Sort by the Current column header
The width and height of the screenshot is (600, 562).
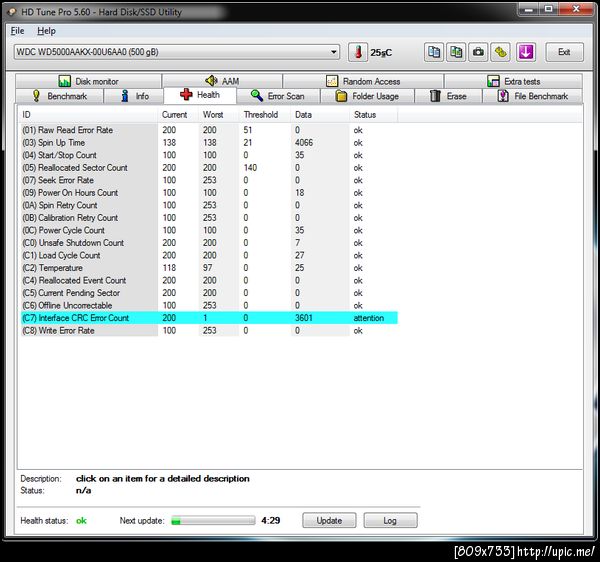(178, 115)
